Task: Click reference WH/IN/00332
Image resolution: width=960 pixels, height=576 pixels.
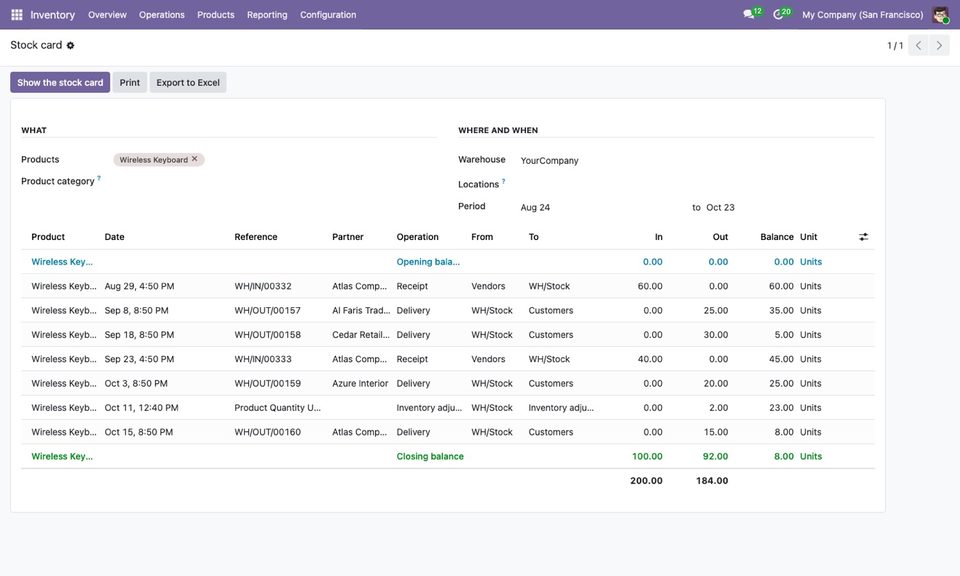Action: point(263,286)
